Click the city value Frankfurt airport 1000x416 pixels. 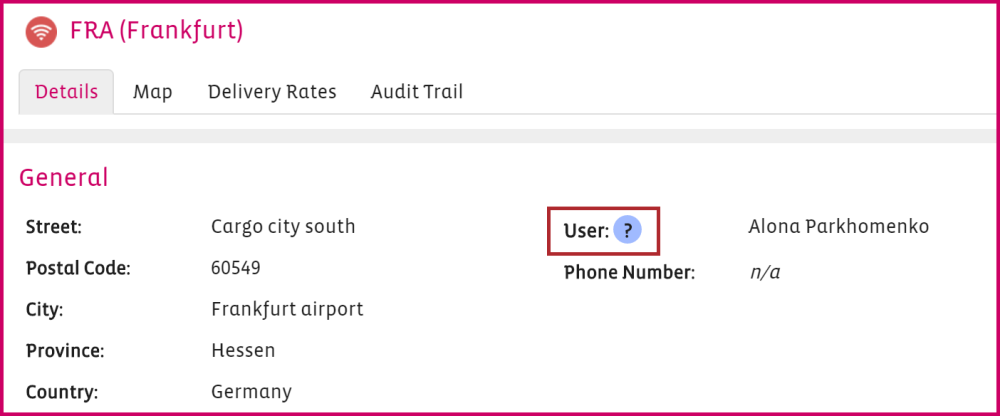287,309
